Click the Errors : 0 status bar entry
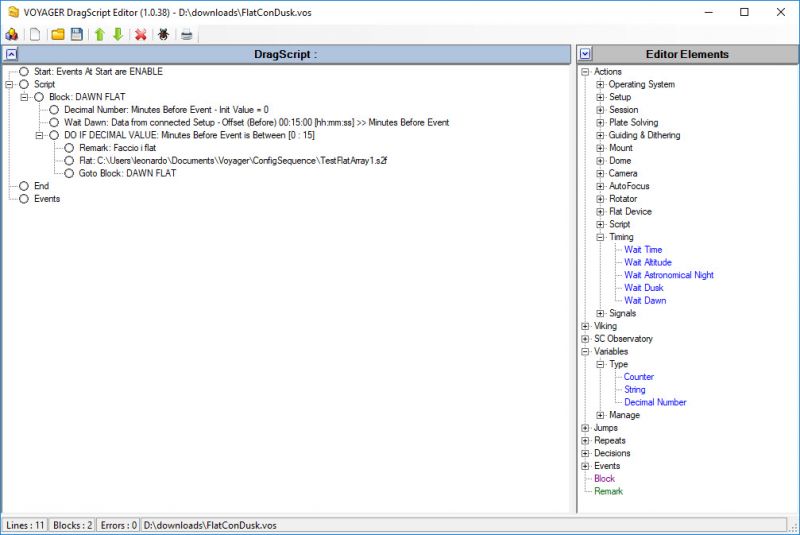The image size is (800, 535). 118,525
